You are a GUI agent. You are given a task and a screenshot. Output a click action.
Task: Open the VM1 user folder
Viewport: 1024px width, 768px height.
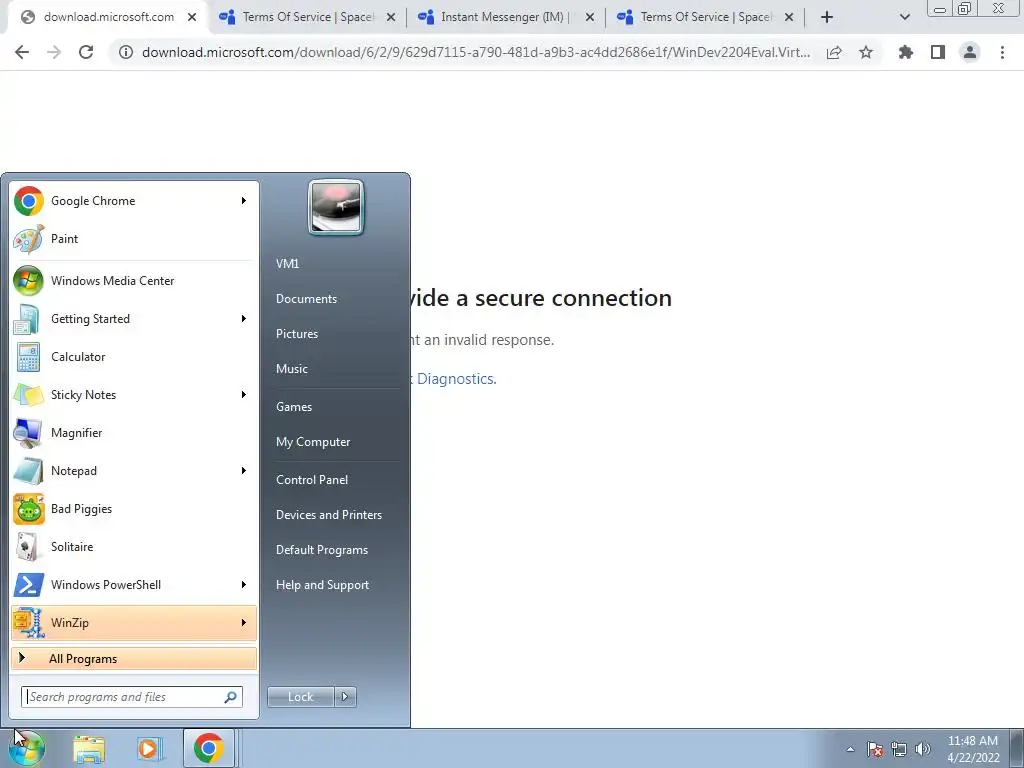(x=287, y=264)
